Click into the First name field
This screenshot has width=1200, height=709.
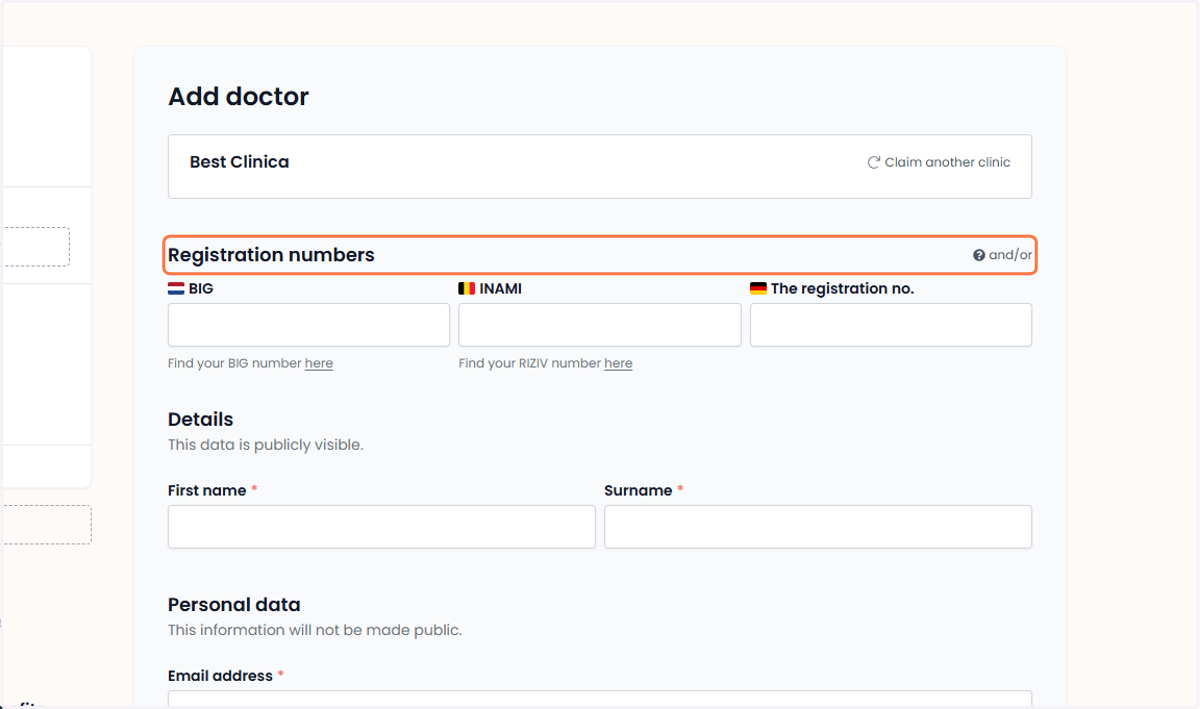point(382,527)
